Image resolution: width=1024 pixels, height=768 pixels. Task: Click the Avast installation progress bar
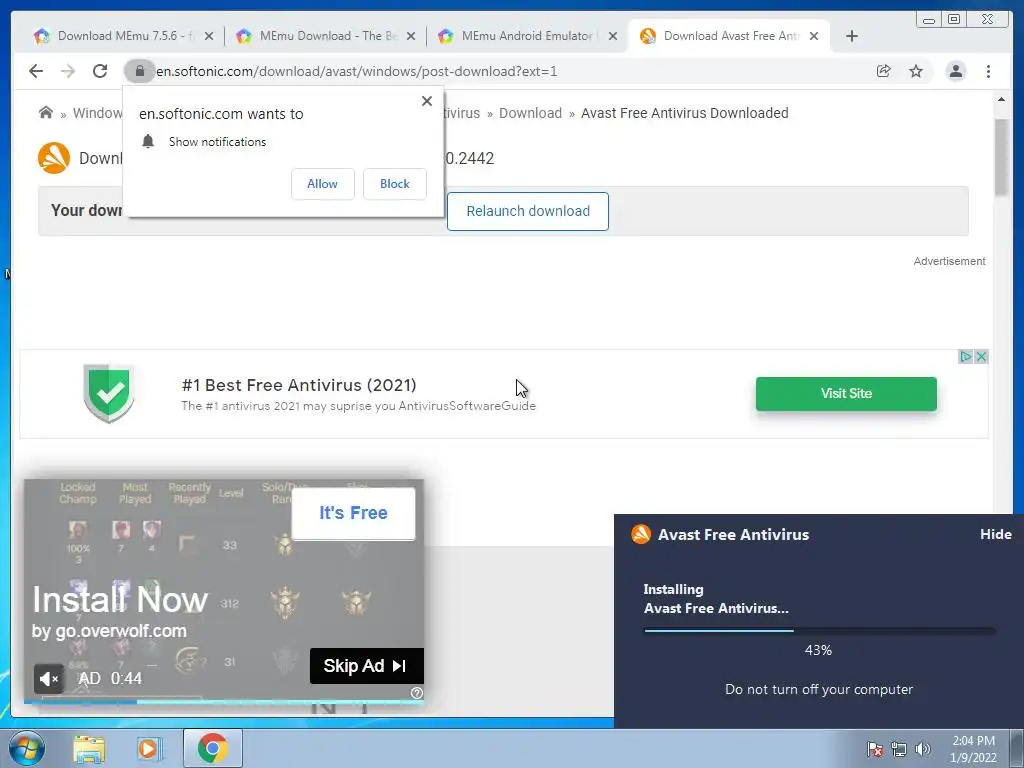point(820,631)
